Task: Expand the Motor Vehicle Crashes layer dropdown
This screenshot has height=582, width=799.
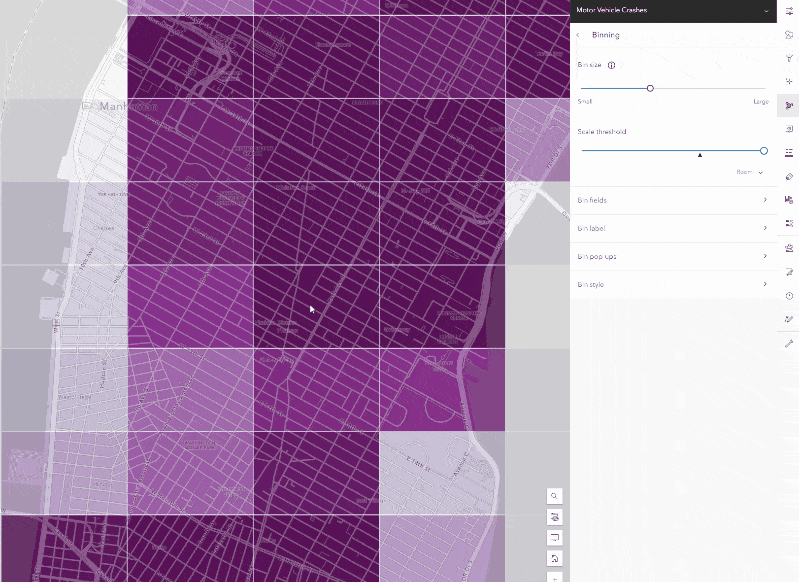Action: click(766, 10)
